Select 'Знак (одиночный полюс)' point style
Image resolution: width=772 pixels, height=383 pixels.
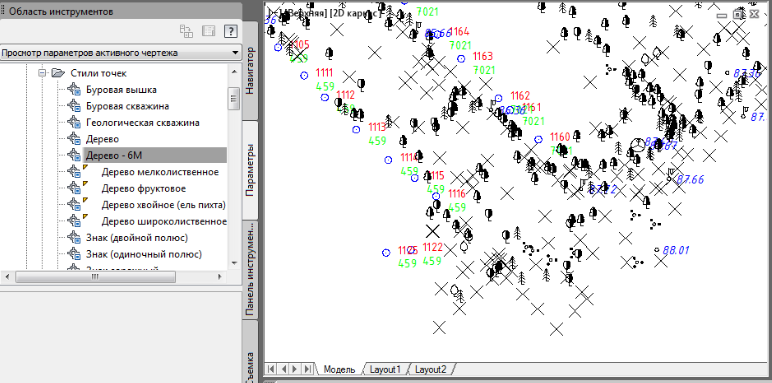[144, 255]
